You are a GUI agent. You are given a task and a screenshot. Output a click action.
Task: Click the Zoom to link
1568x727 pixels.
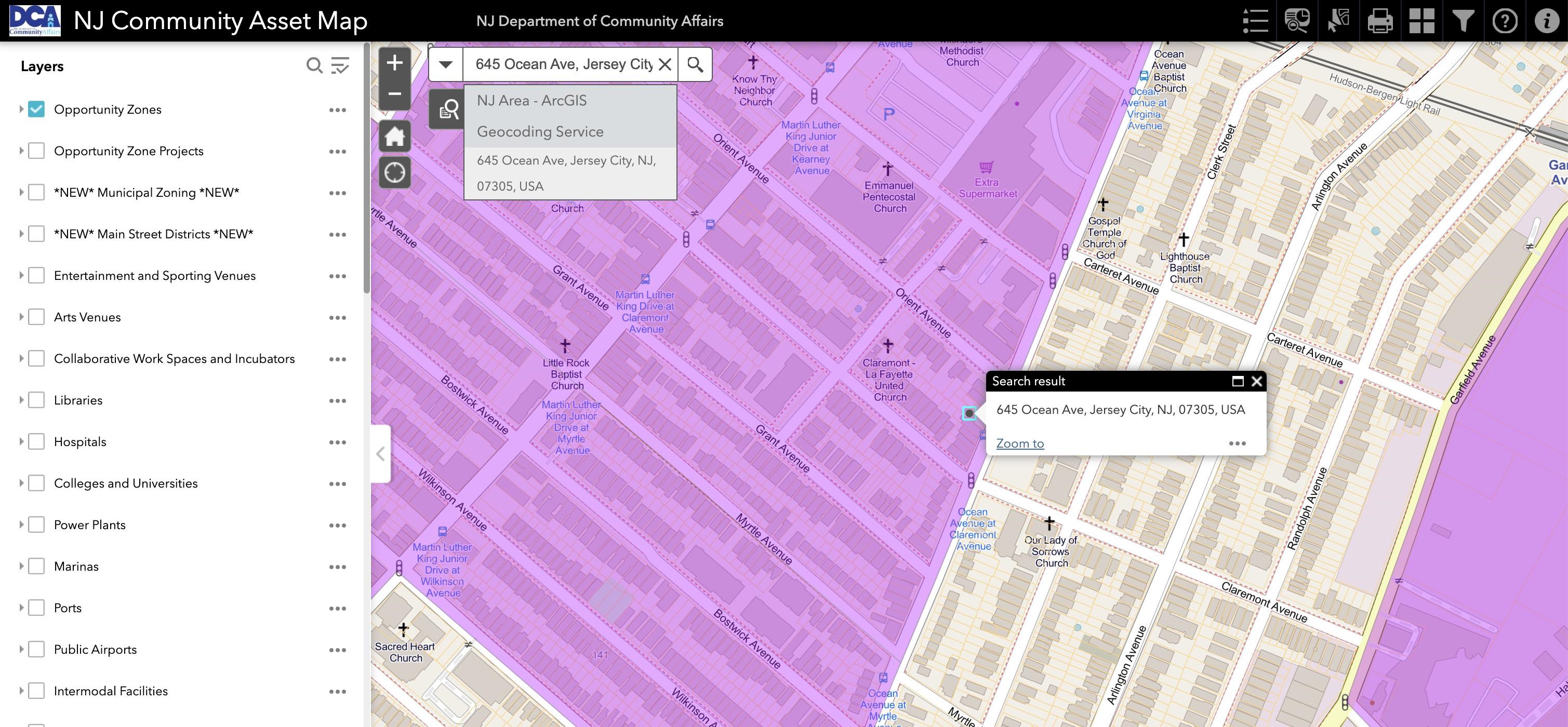1020,443
